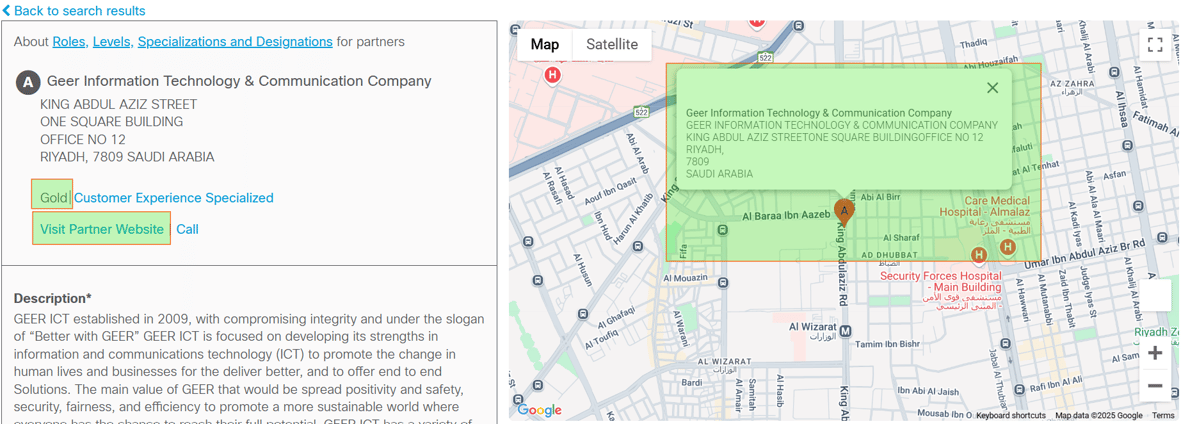The width and height of the screenshot is (1181, 424).
Task: Click the Description* heading
Action: pyautogui.click(x=53, y=298)
